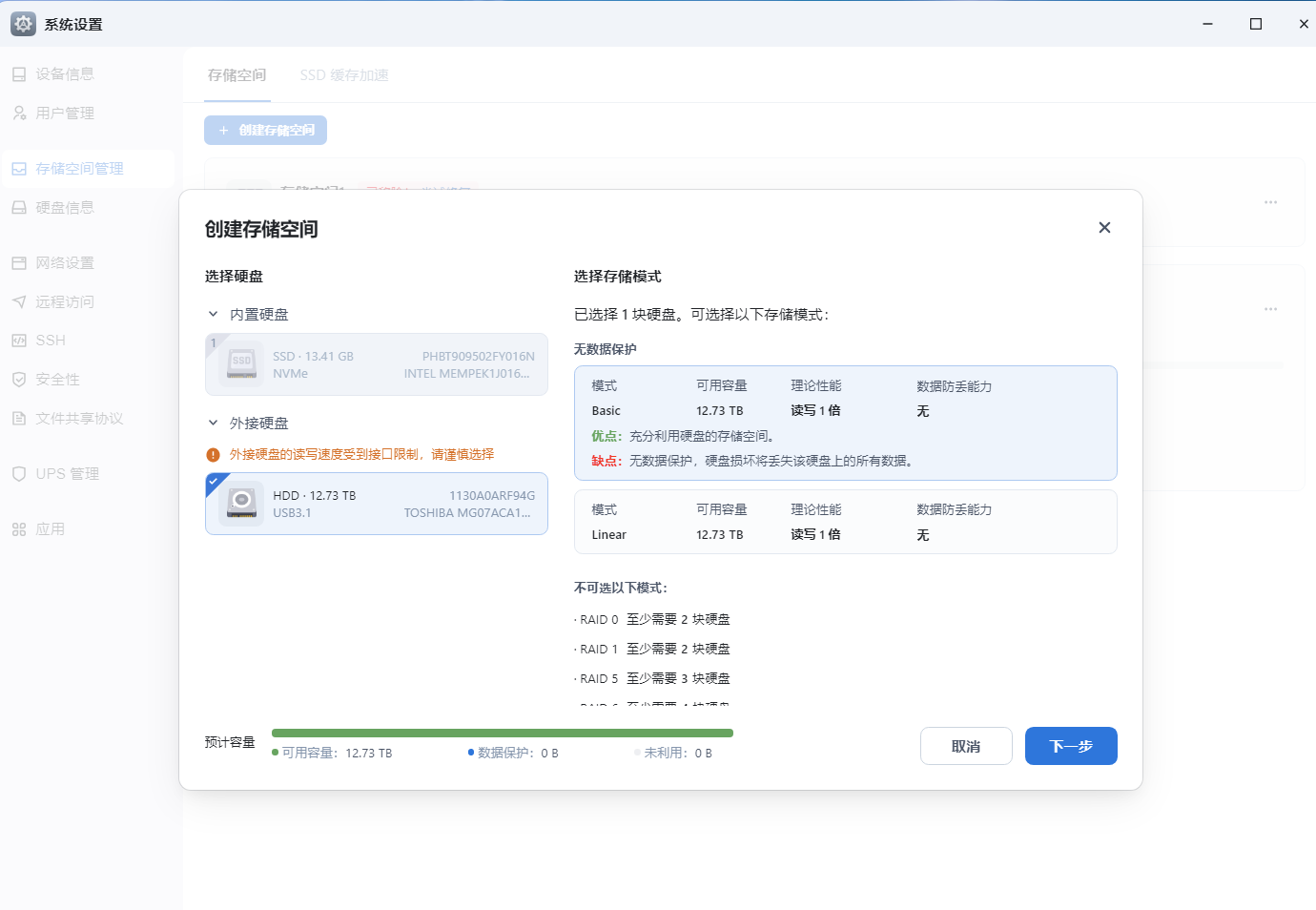Click 取消 to cancel
1316x910 pixels.
click(966, 746)
